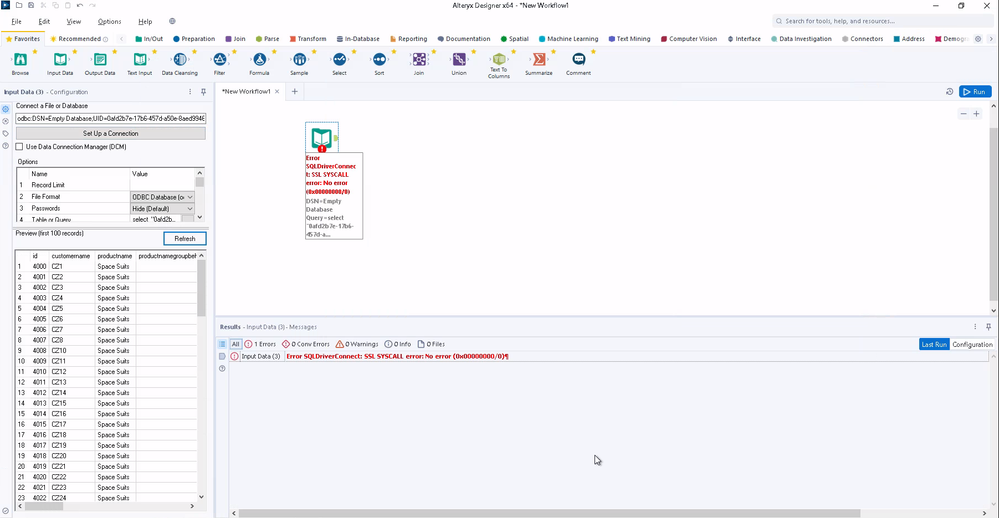Viewport: 999px width, 518px height.
Task: Select the Comment tool
Action: pyautogui.click(x=579, y=60)
